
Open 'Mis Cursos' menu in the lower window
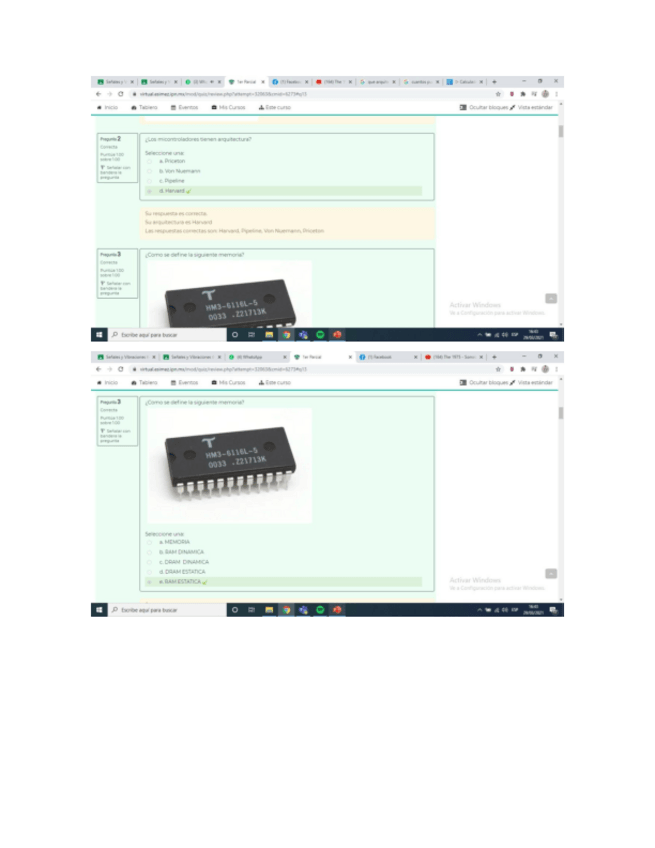coord(229,382)
